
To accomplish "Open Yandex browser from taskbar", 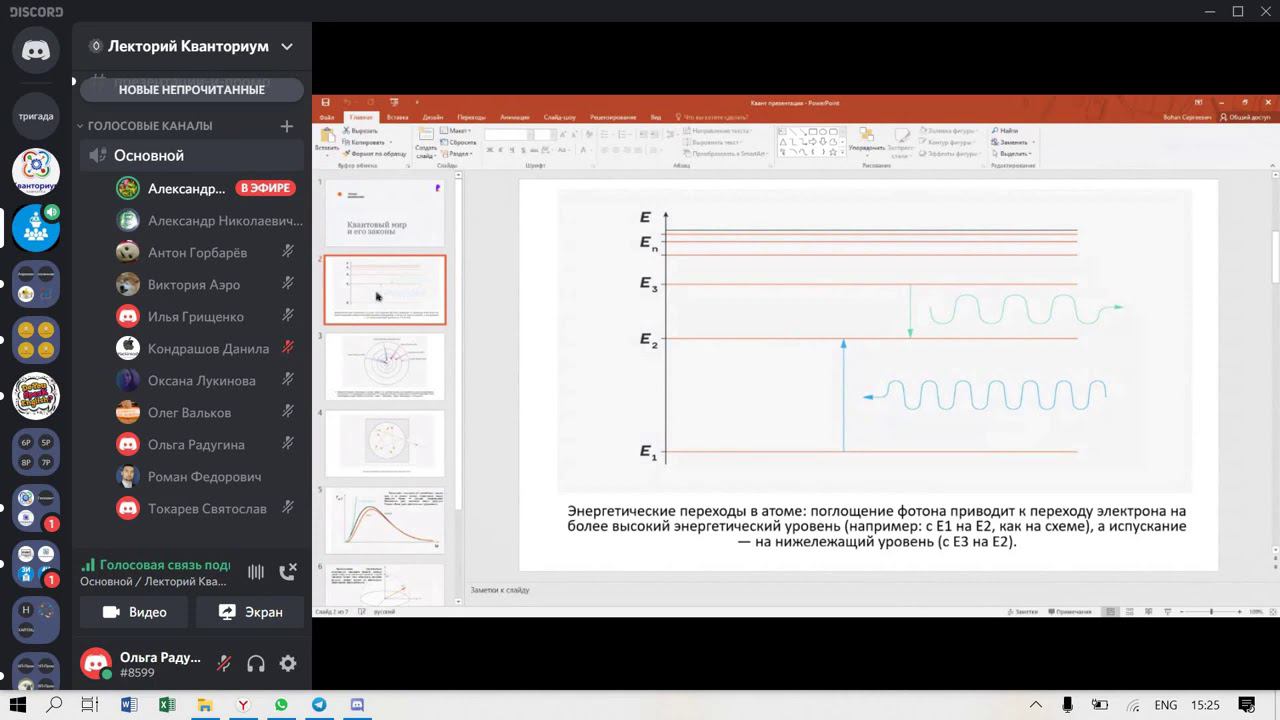I will tap(243, 705).
